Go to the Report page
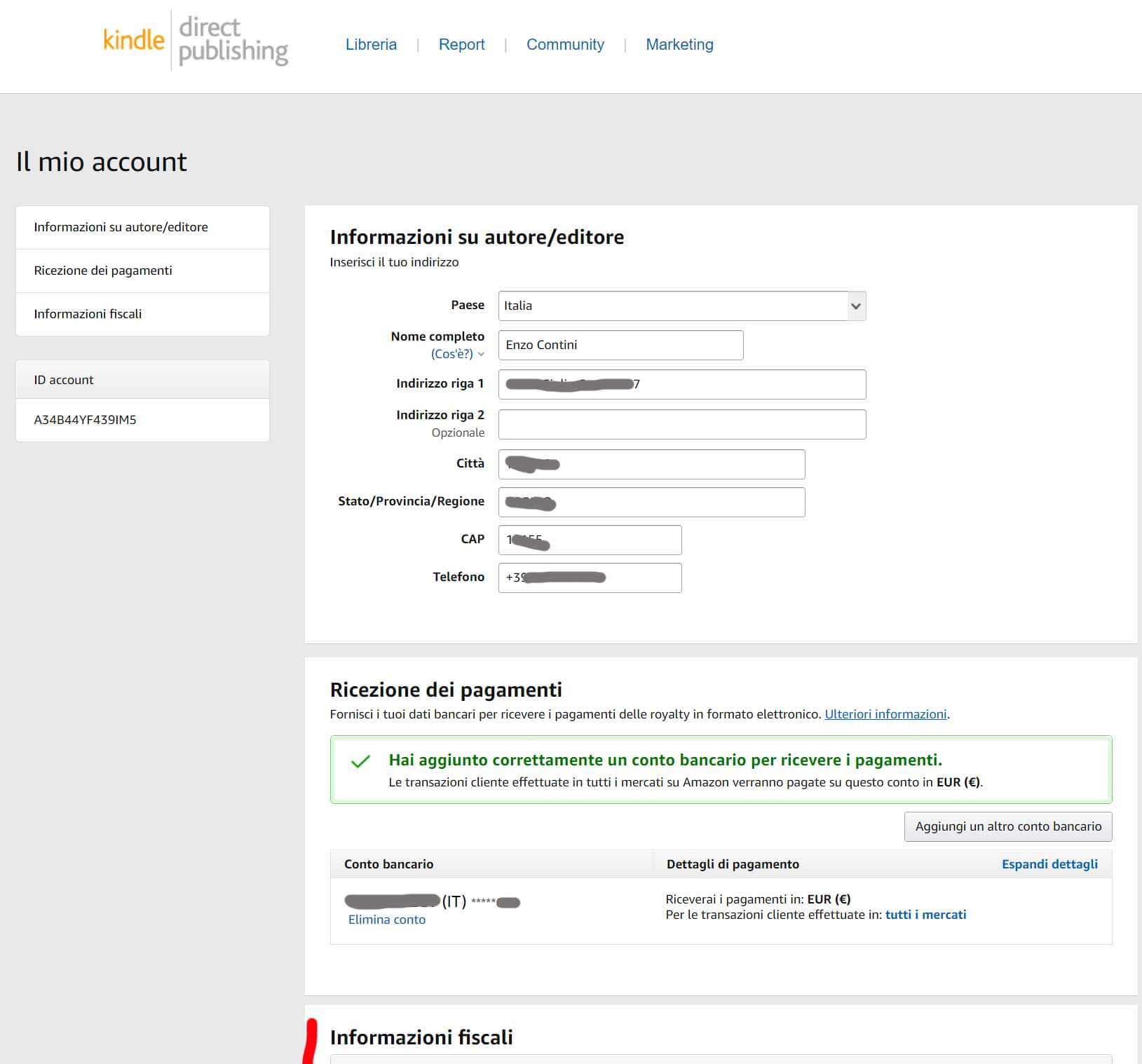This screenshot has height=1064, width=1142. point(461,44)
